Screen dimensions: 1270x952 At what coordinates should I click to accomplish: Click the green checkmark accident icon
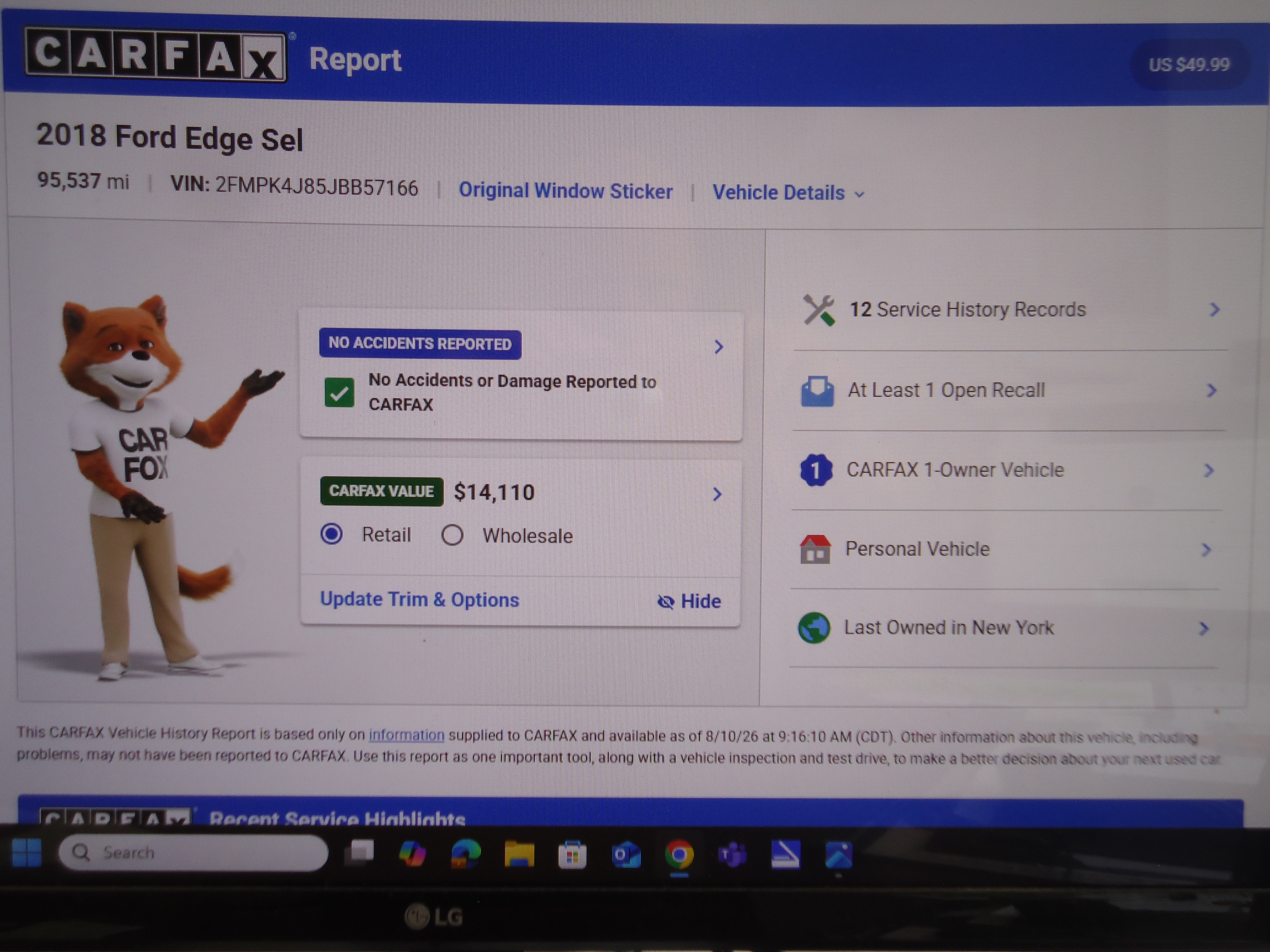pos(339,393)
